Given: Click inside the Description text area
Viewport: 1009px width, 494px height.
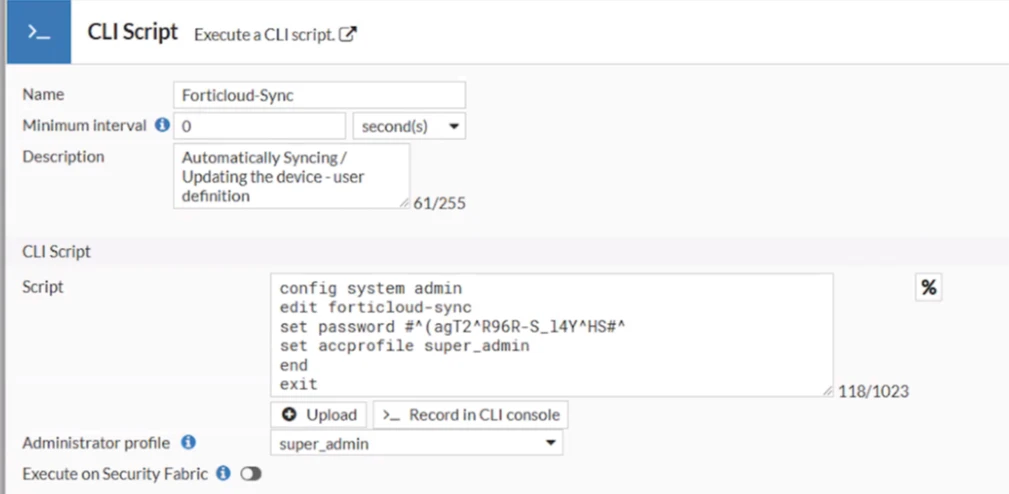Looking at the screenshot, I should (x=290, y=175).
